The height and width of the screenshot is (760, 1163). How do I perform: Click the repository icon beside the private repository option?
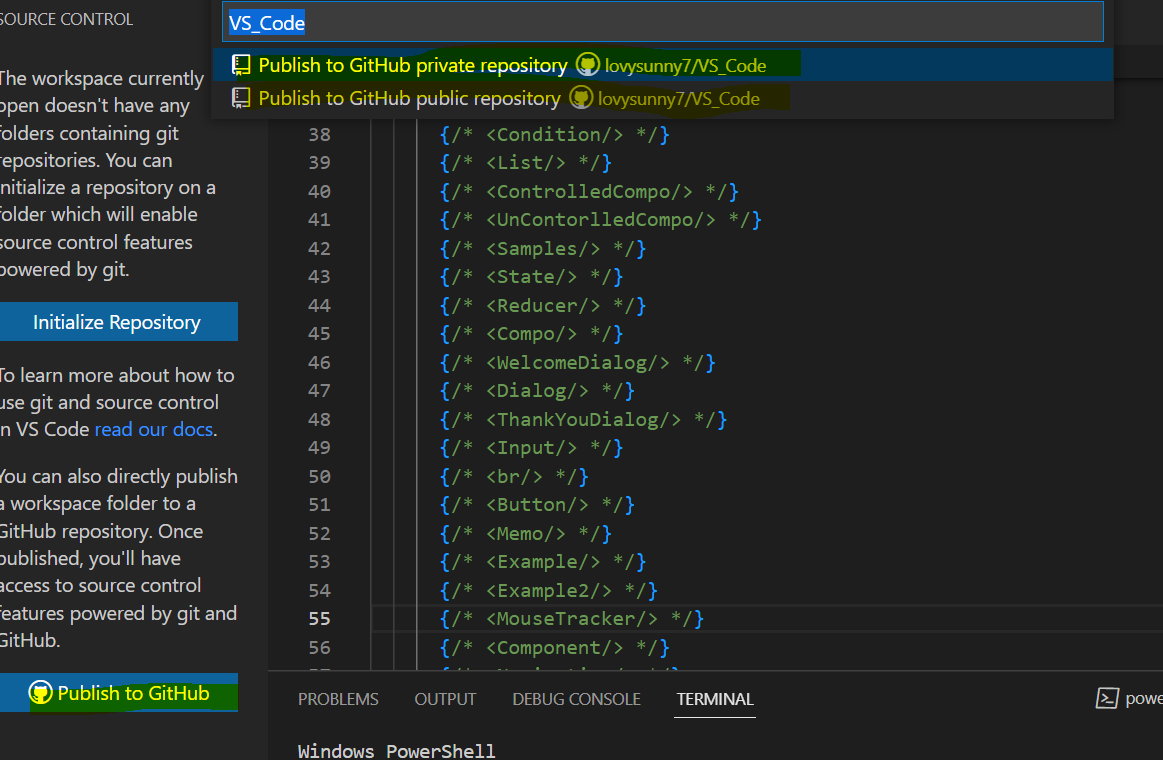coord(240,64)
